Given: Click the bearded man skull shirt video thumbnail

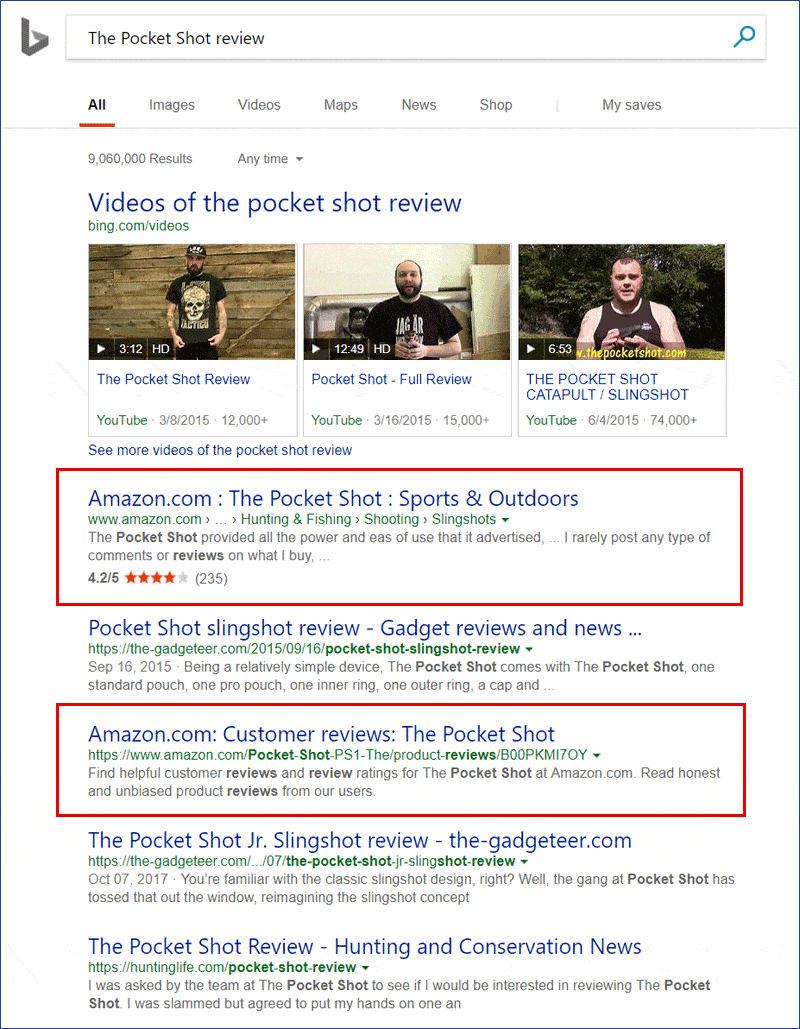Looking at the screenshot, I should pos(192,302).
